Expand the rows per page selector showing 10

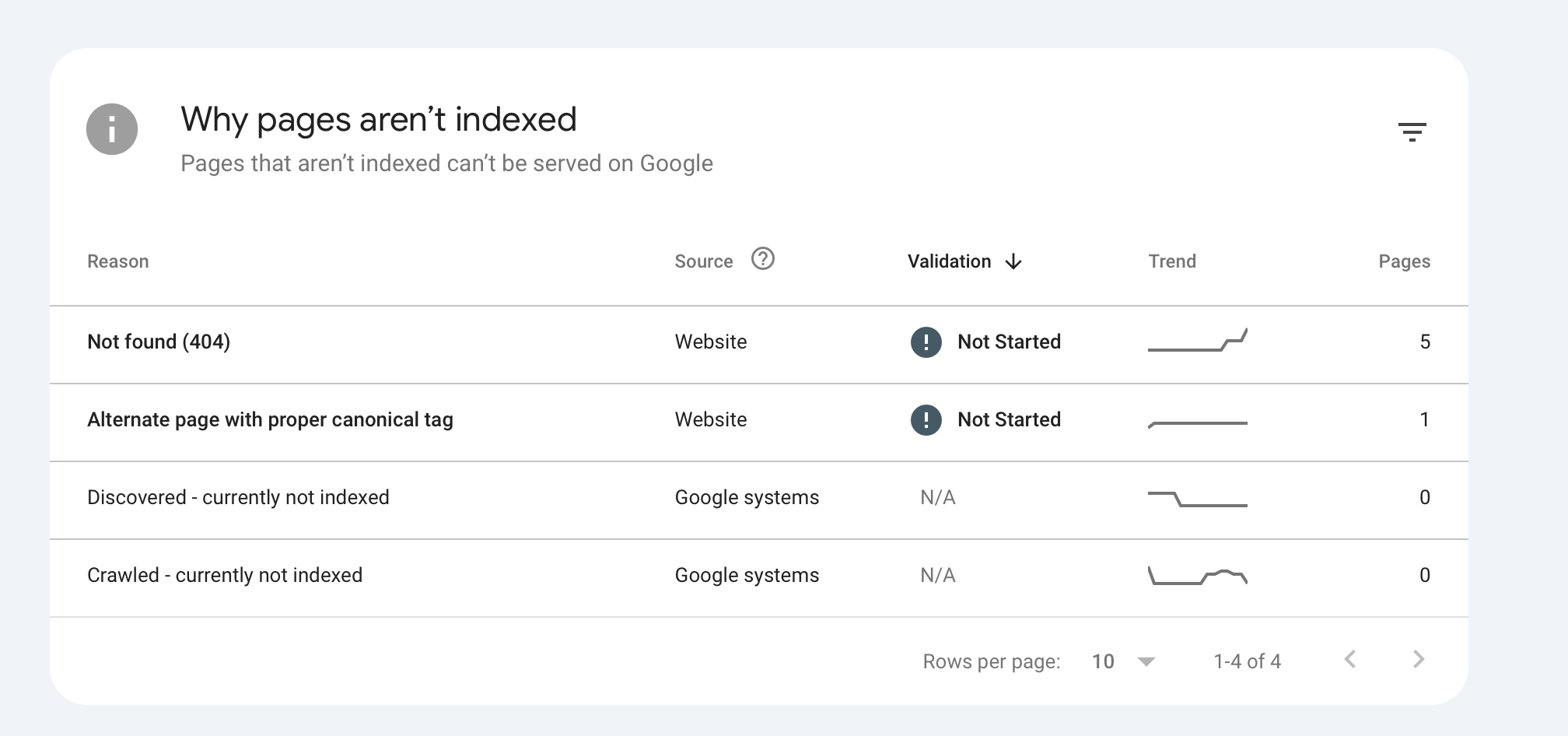tap(1103, 661)
